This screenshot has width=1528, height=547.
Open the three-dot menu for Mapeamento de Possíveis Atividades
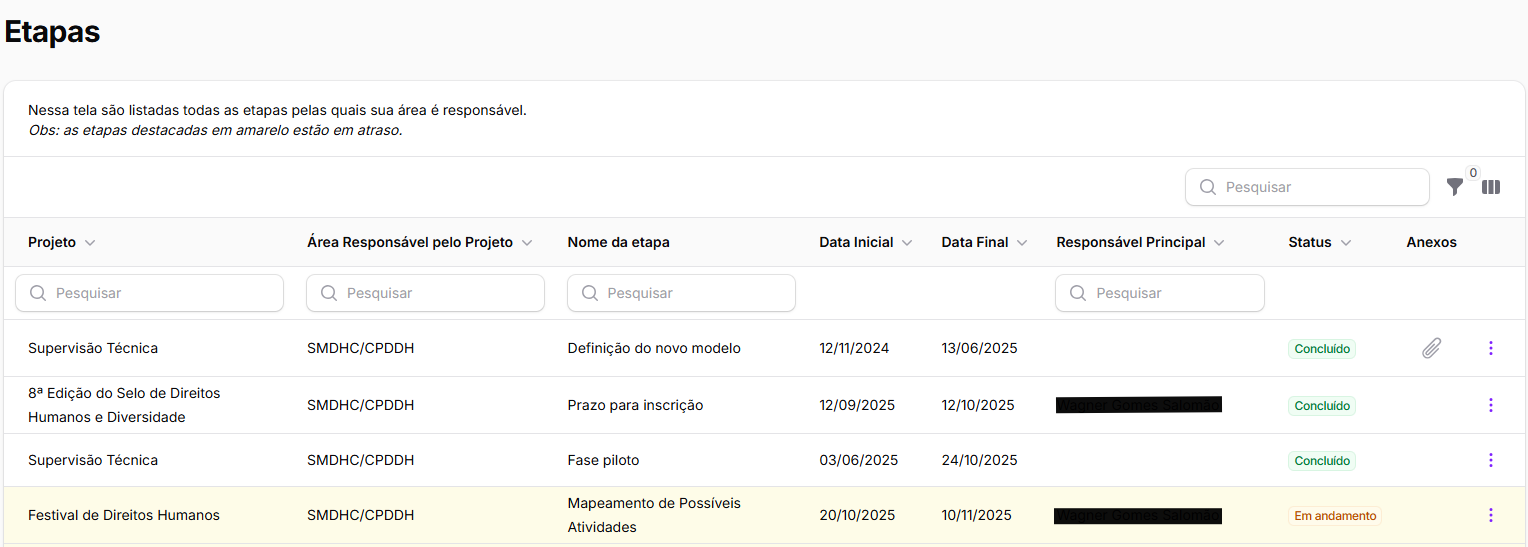tap(1490, 515)
